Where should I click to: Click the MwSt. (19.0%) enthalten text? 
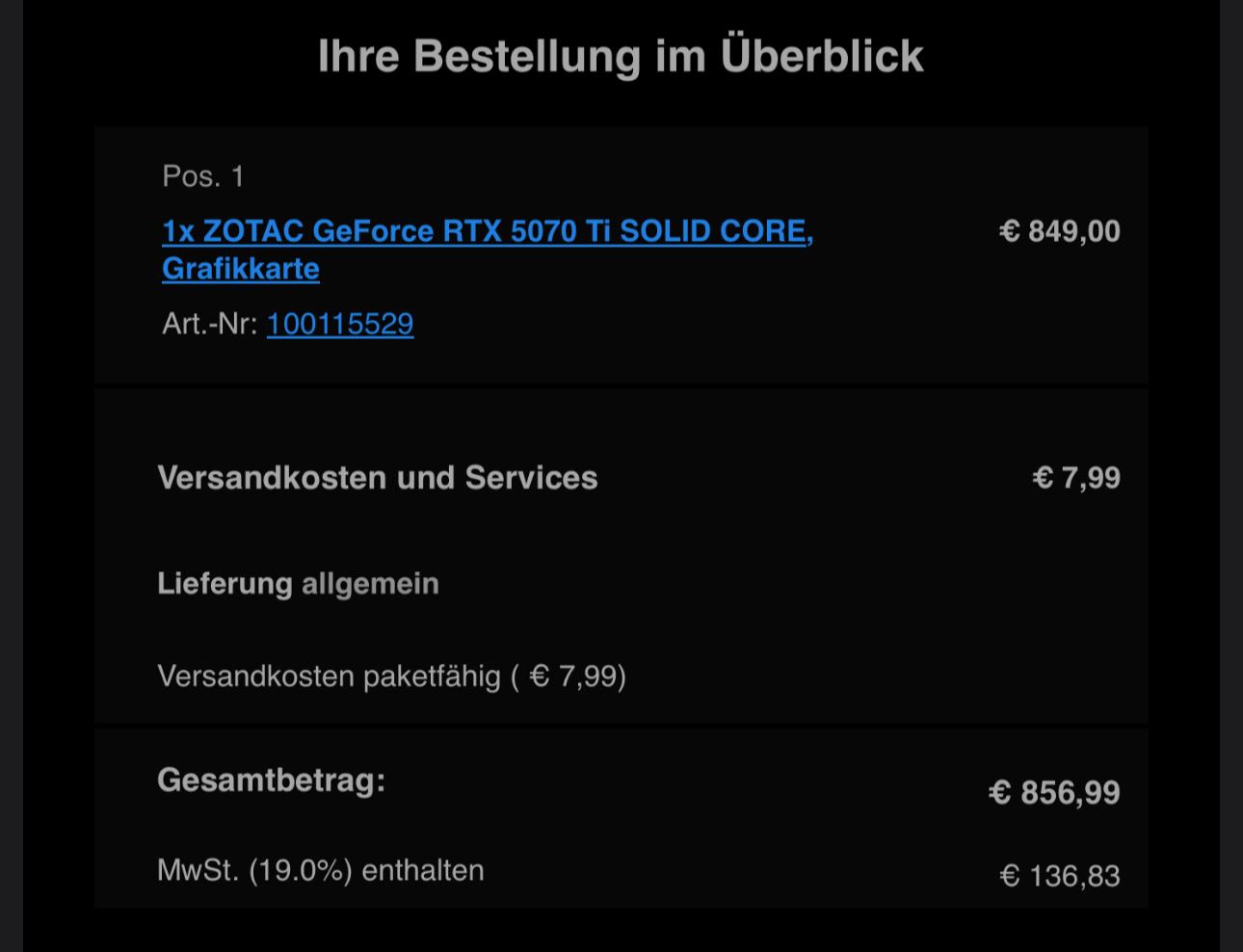(321, 870)
